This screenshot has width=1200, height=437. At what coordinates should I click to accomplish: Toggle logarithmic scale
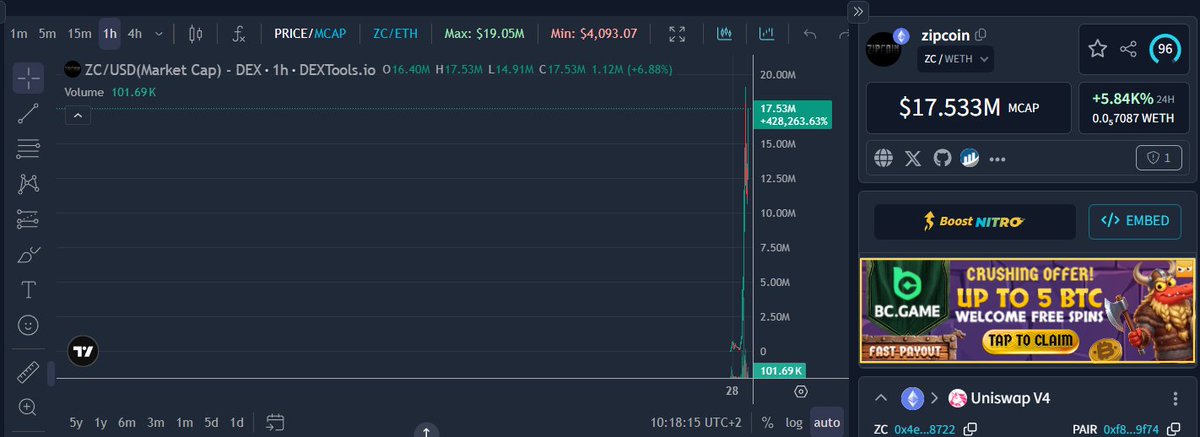[794, 422]
